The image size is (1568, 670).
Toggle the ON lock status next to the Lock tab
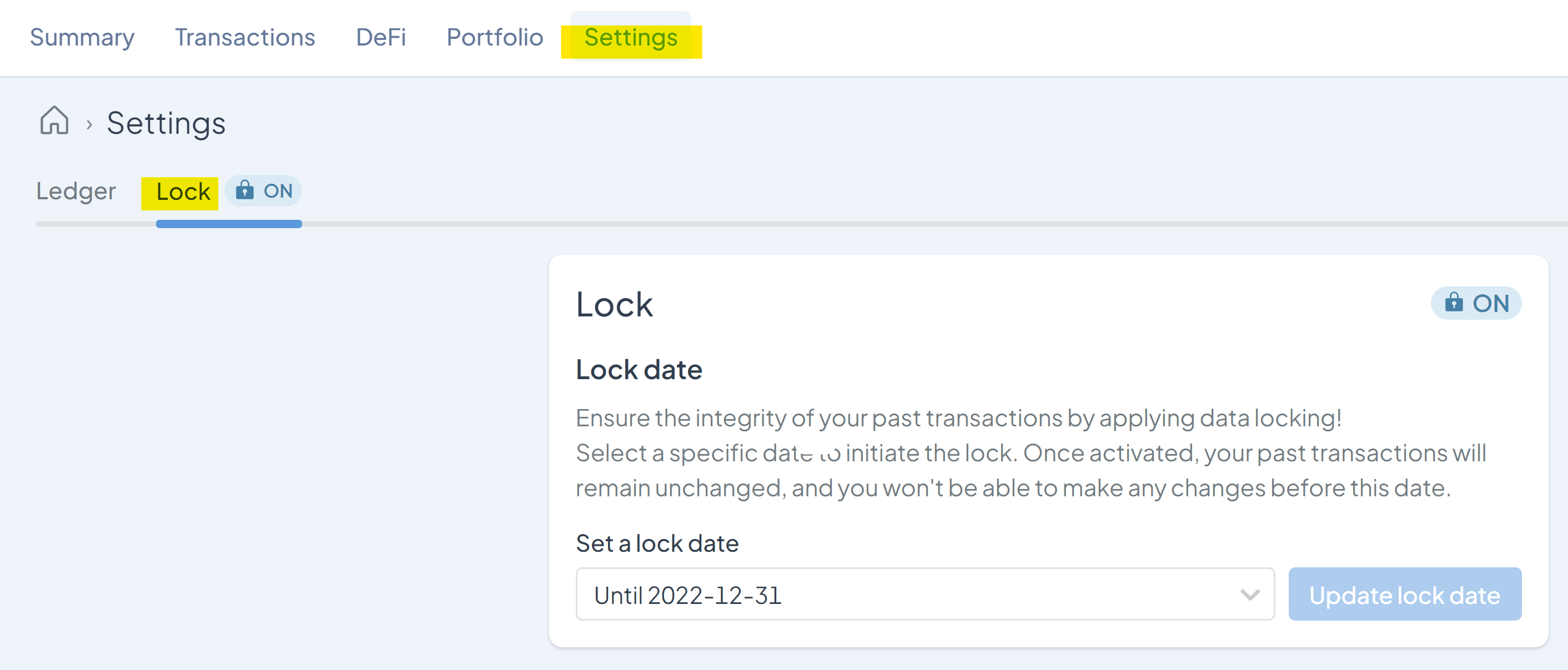coord(263,190)
